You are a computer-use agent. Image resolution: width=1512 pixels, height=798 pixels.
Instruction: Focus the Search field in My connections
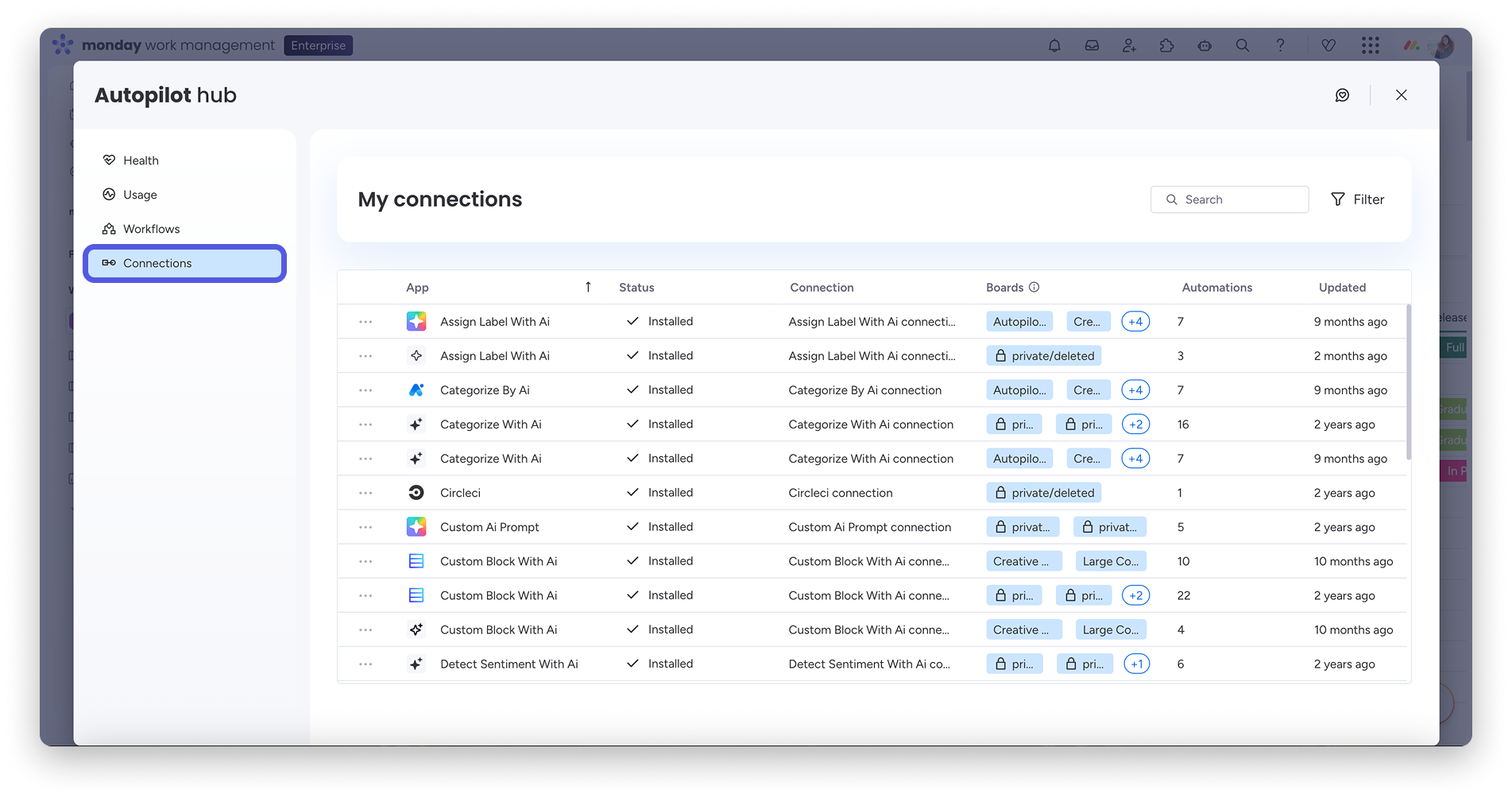pos(1229,199)
